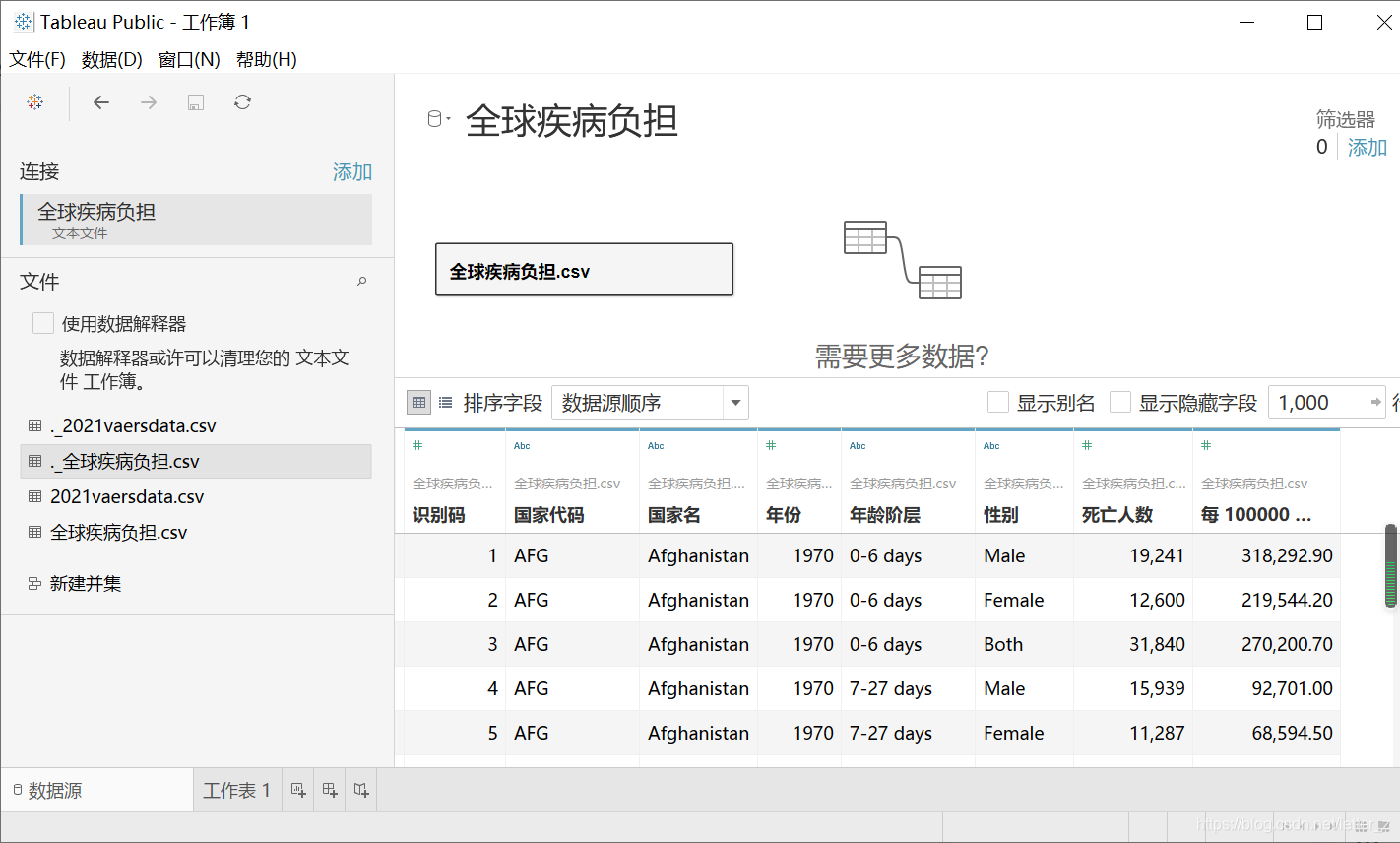Select the 全球疾病负担 connection entry

[x=196, y=220]
